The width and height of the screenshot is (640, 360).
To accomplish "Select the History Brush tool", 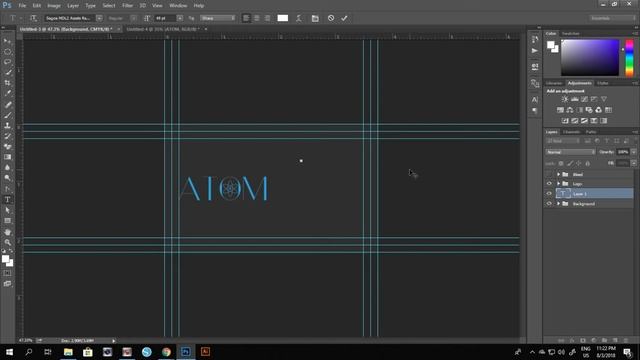I will coord(7,136).
